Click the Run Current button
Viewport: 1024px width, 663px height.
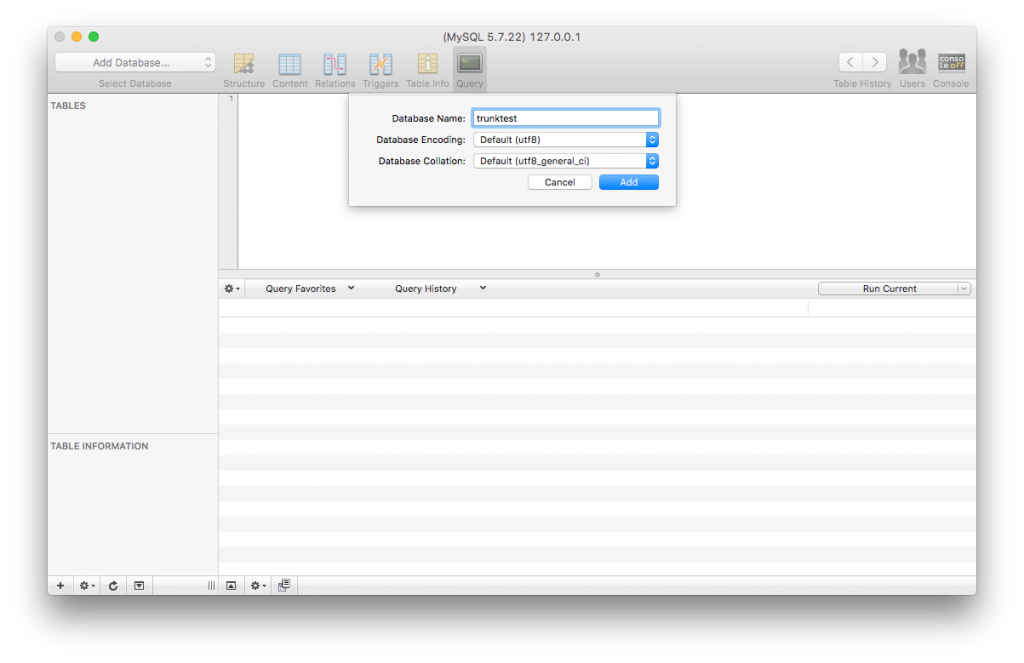point(889,288)
